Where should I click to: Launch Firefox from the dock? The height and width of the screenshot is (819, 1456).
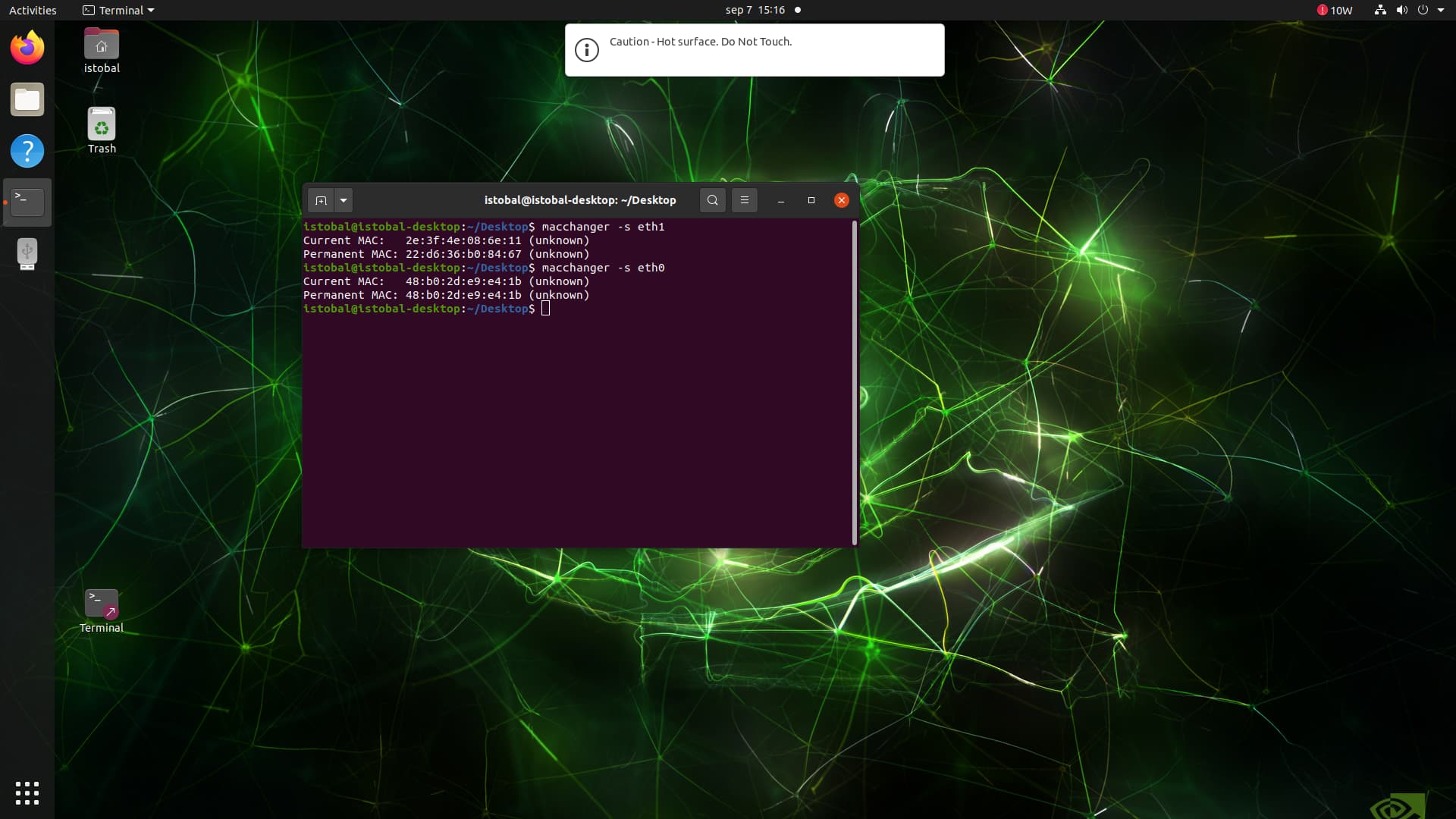(x=27, y=48)
